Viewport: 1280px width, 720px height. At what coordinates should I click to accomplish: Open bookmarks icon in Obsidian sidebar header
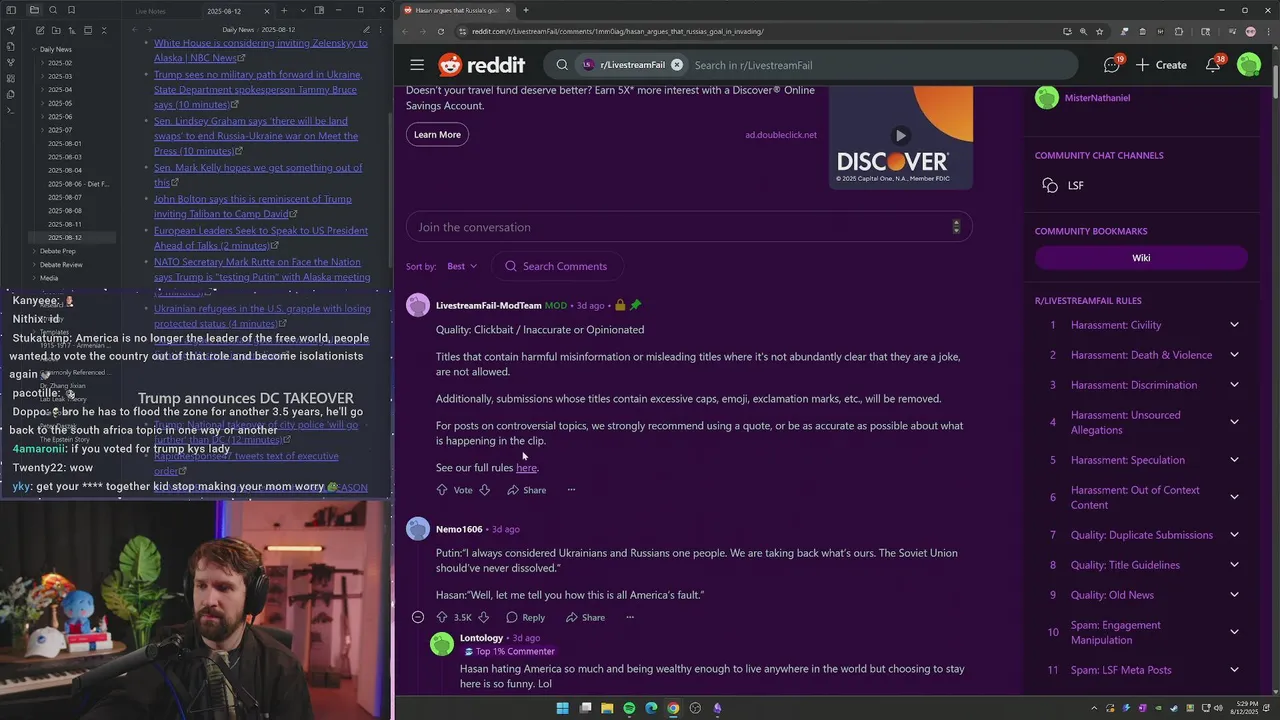pos(72,10)
